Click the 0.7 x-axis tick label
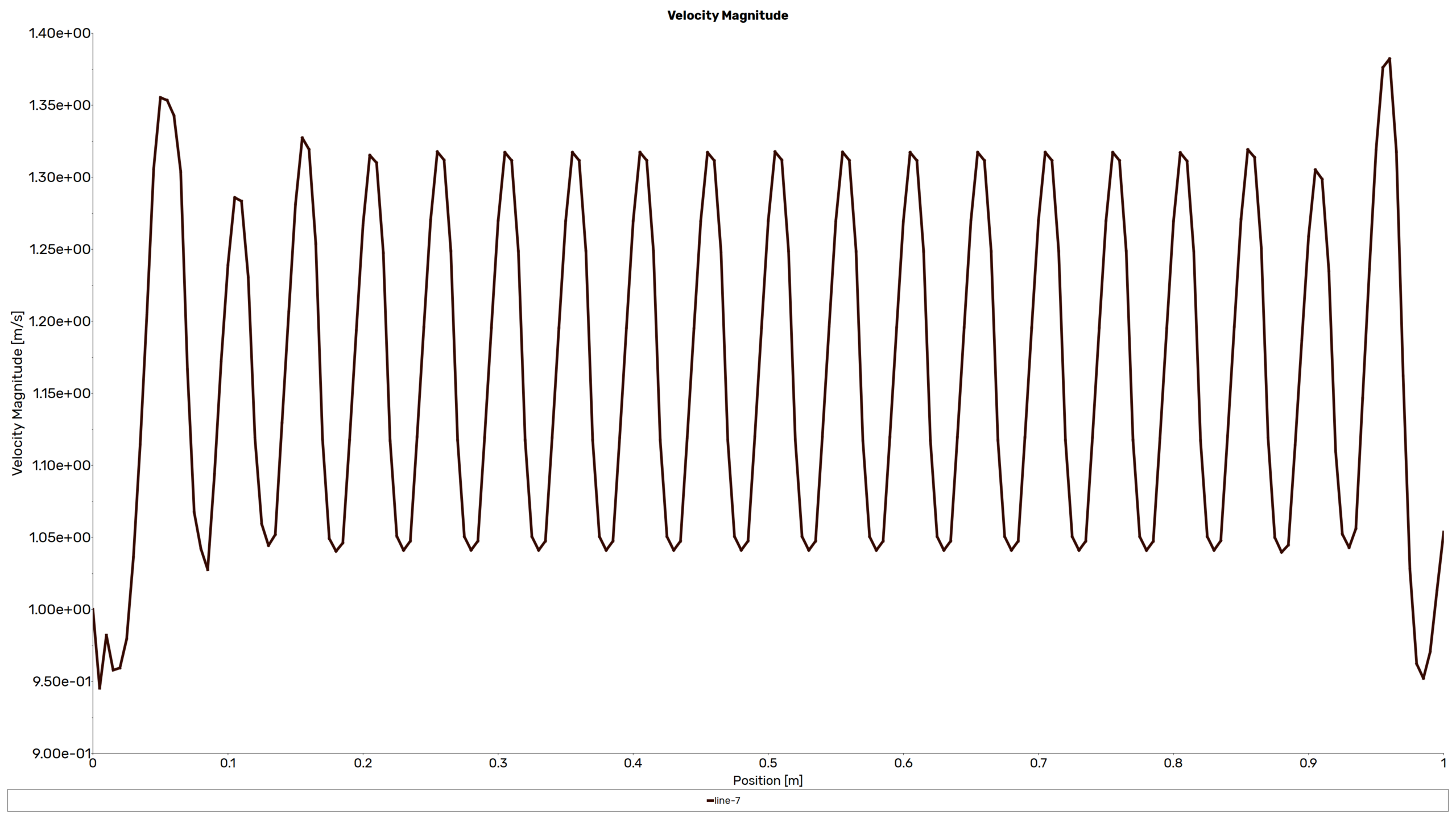Screen dimensions: 1456x819 (x=1038, y=763)
